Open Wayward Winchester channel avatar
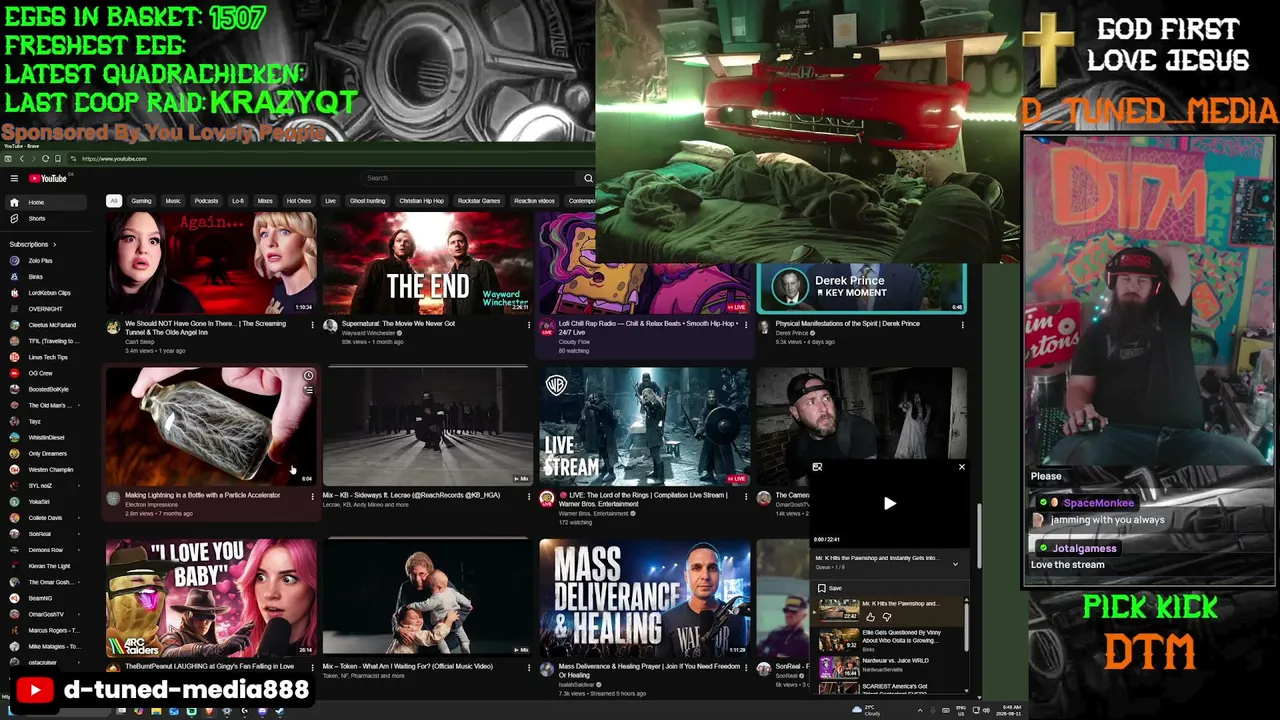The width and height of the screenshot is (1280, 720). tap(330, 327)
